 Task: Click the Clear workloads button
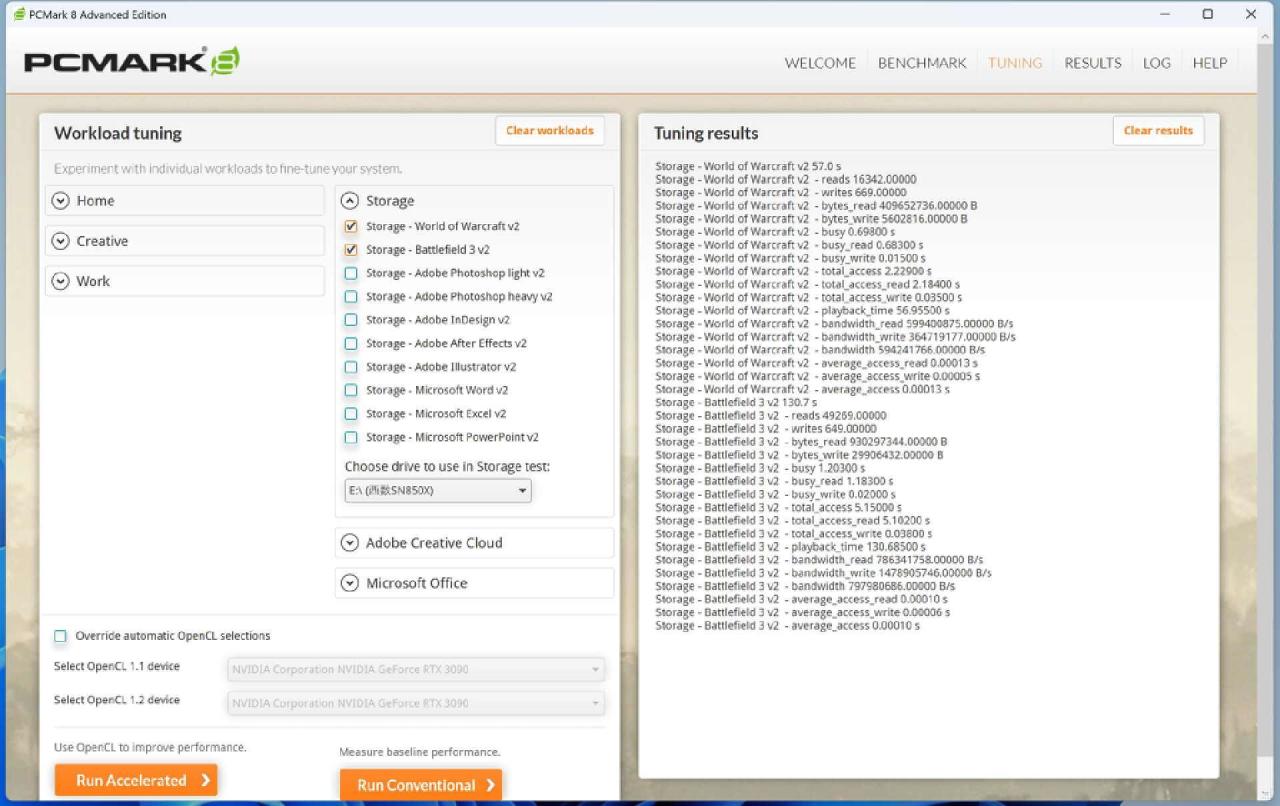coord(550,131)
